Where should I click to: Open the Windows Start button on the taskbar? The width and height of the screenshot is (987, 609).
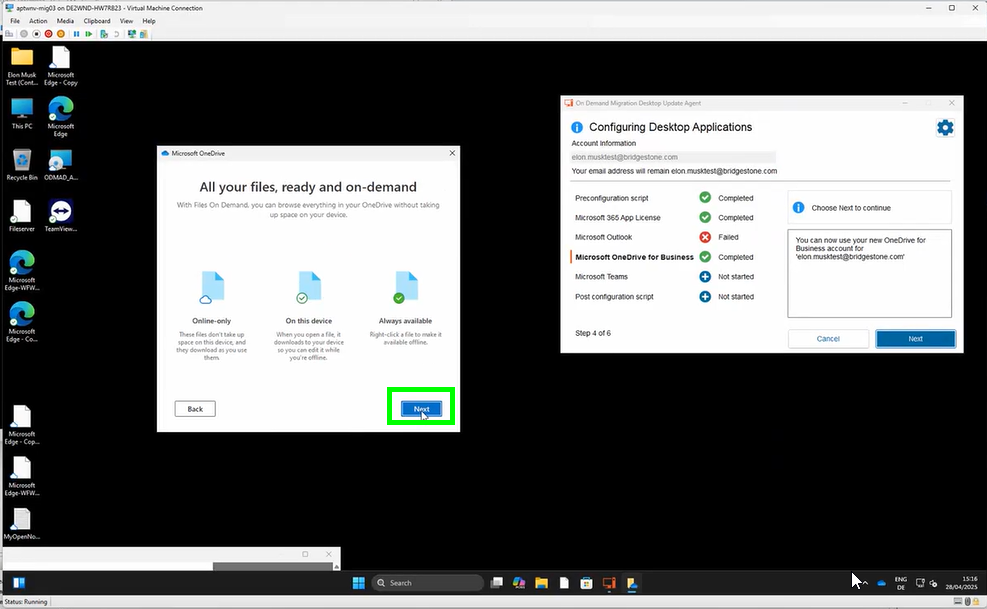pos(359,583)
